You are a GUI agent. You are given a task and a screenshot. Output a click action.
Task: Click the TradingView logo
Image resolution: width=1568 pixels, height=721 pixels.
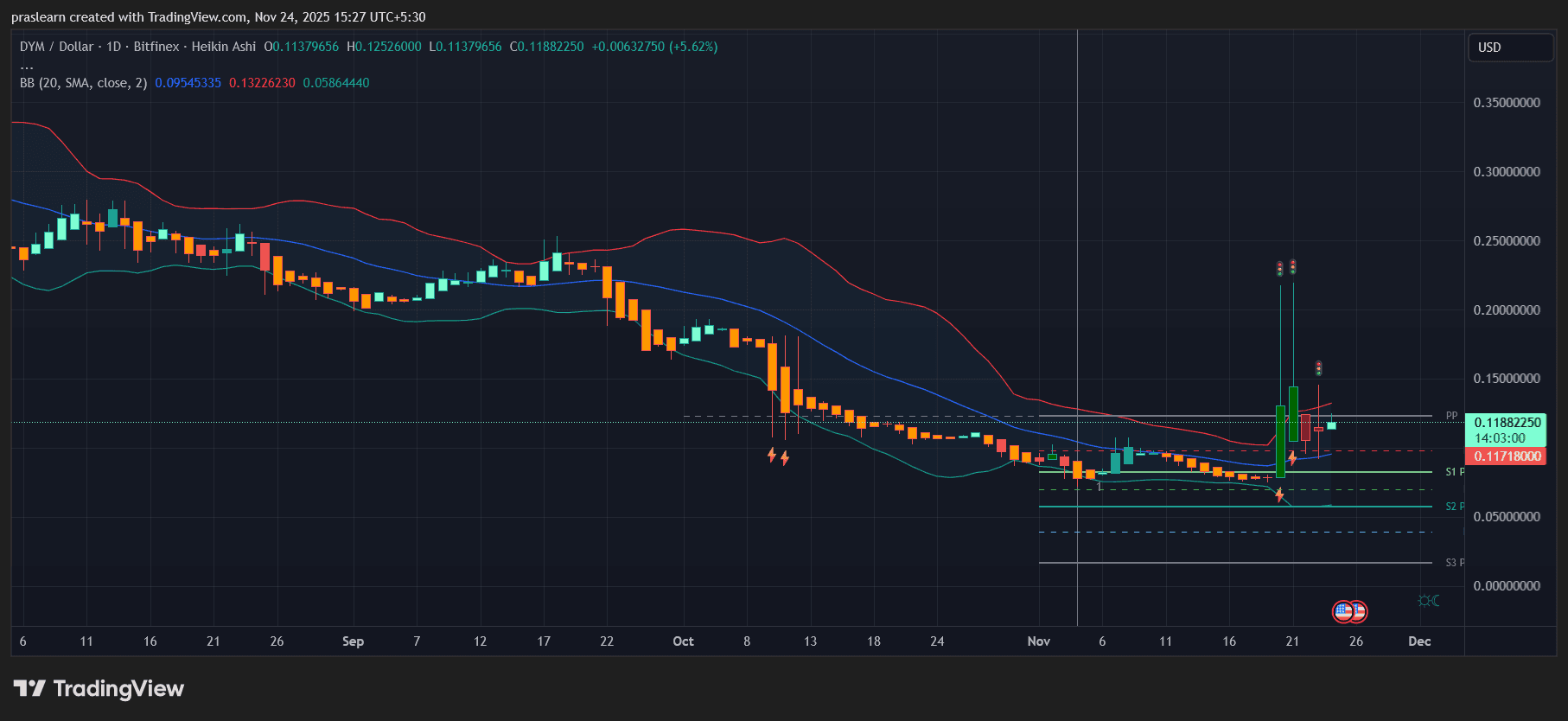[x=99, y=688]
